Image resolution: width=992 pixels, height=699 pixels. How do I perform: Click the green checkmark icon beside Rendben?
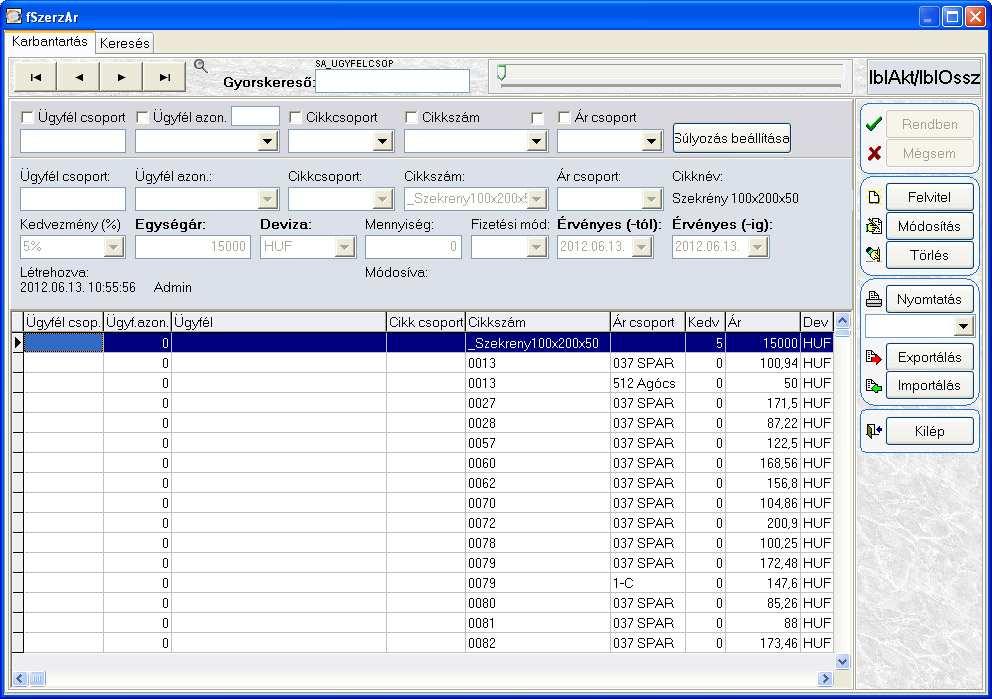pos(874,125)
